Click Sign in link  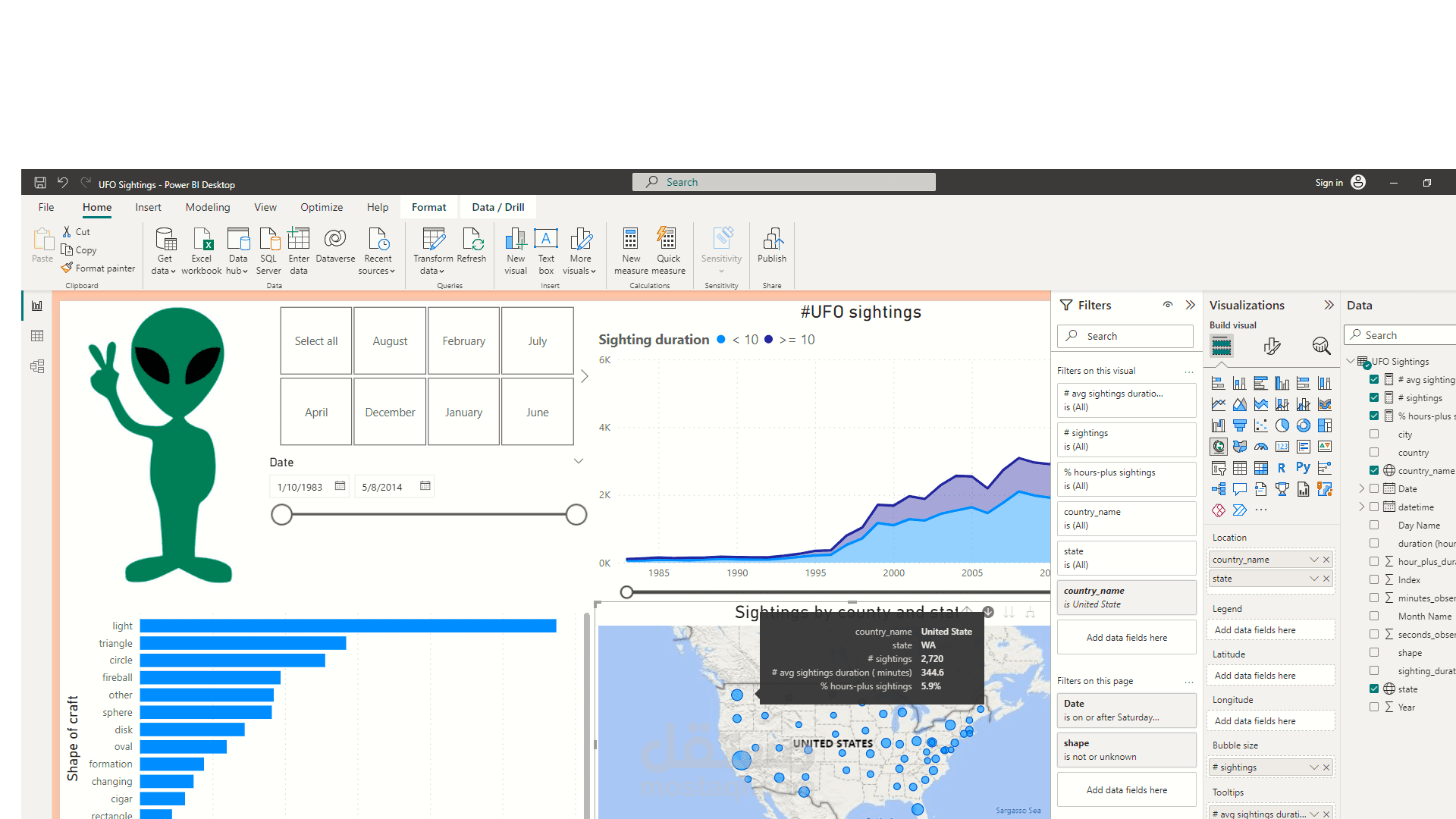coord(1329,183)
